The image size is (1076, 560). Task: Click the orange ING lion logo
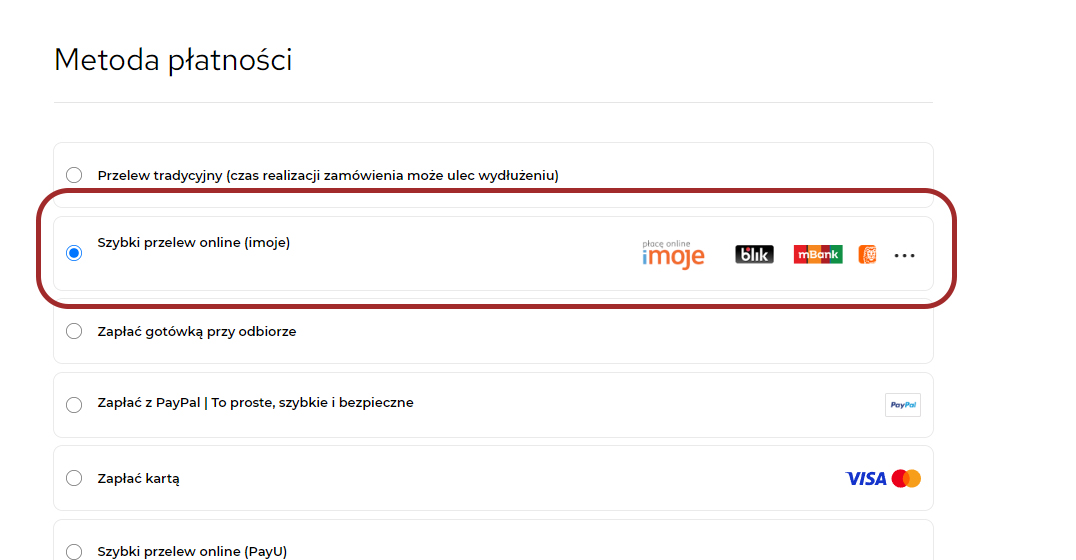pyautogui.click(x=867, y=255)
